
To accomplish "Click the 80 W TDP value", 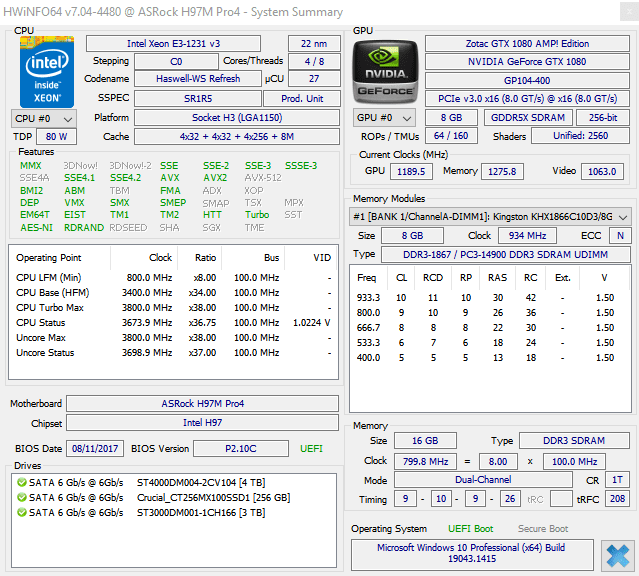I will click(x=56, y=137).
